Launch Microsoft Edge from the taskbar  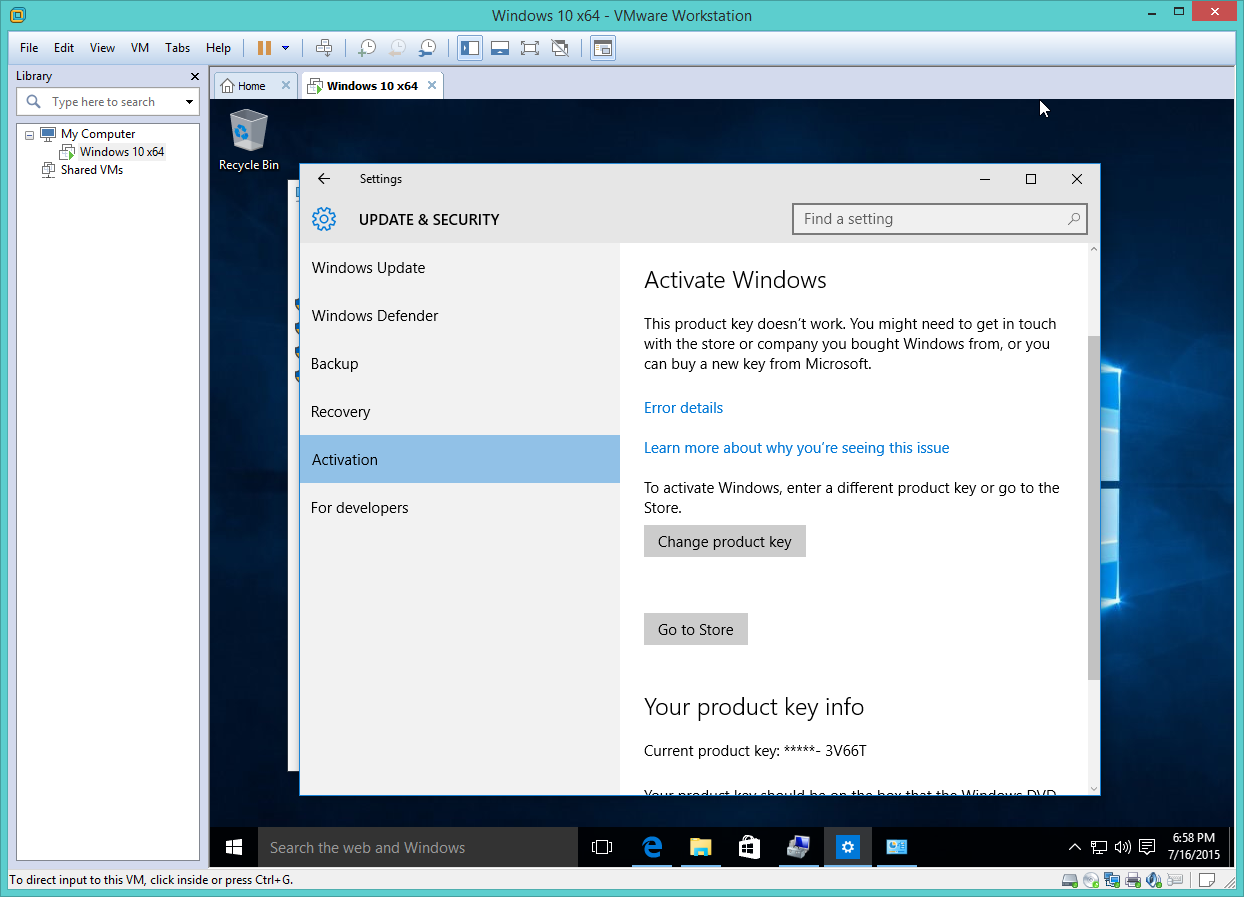tap(652, 847)
